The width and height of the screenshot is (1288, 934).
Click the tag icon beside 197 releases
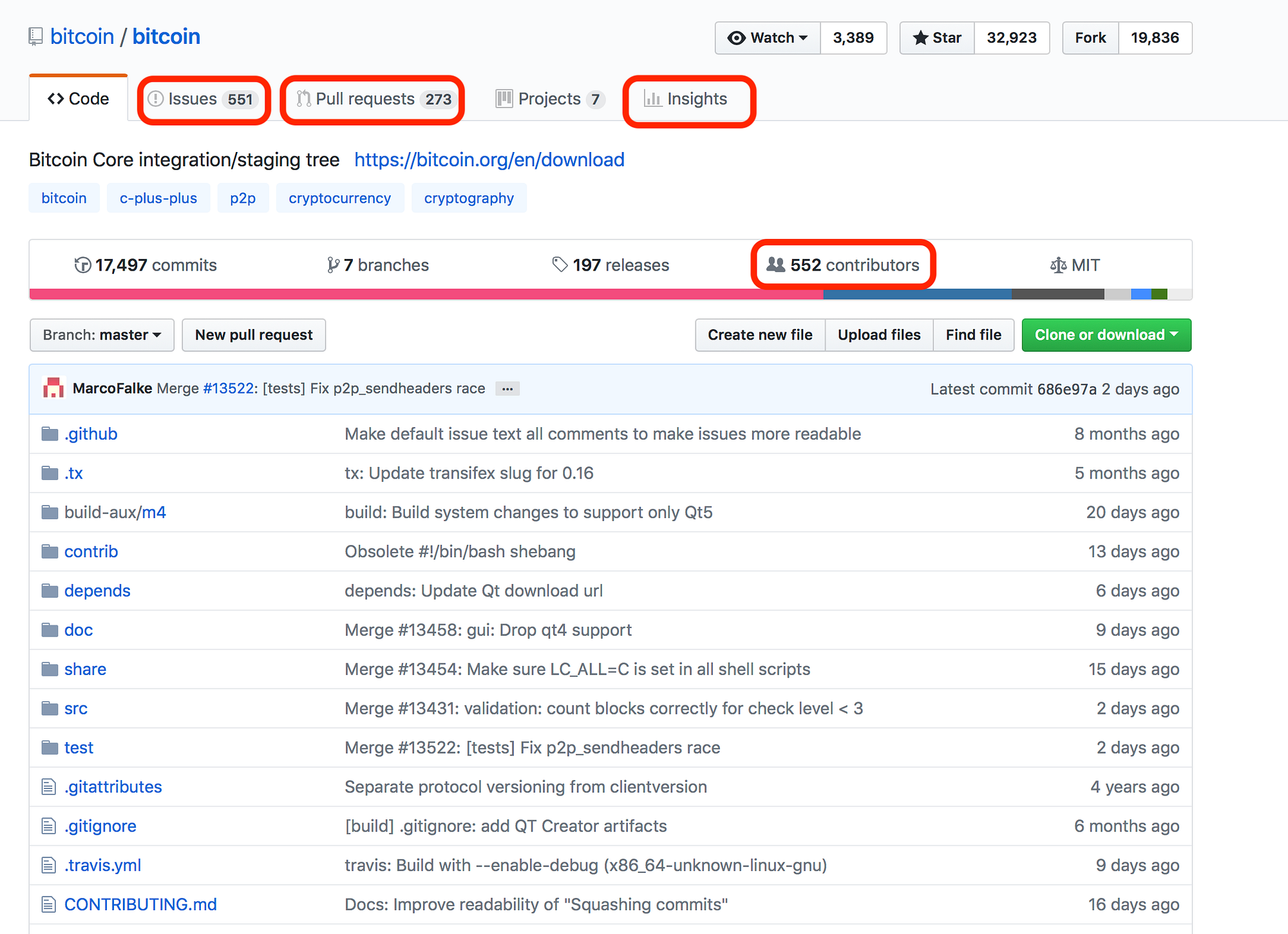tap(560, 265)
